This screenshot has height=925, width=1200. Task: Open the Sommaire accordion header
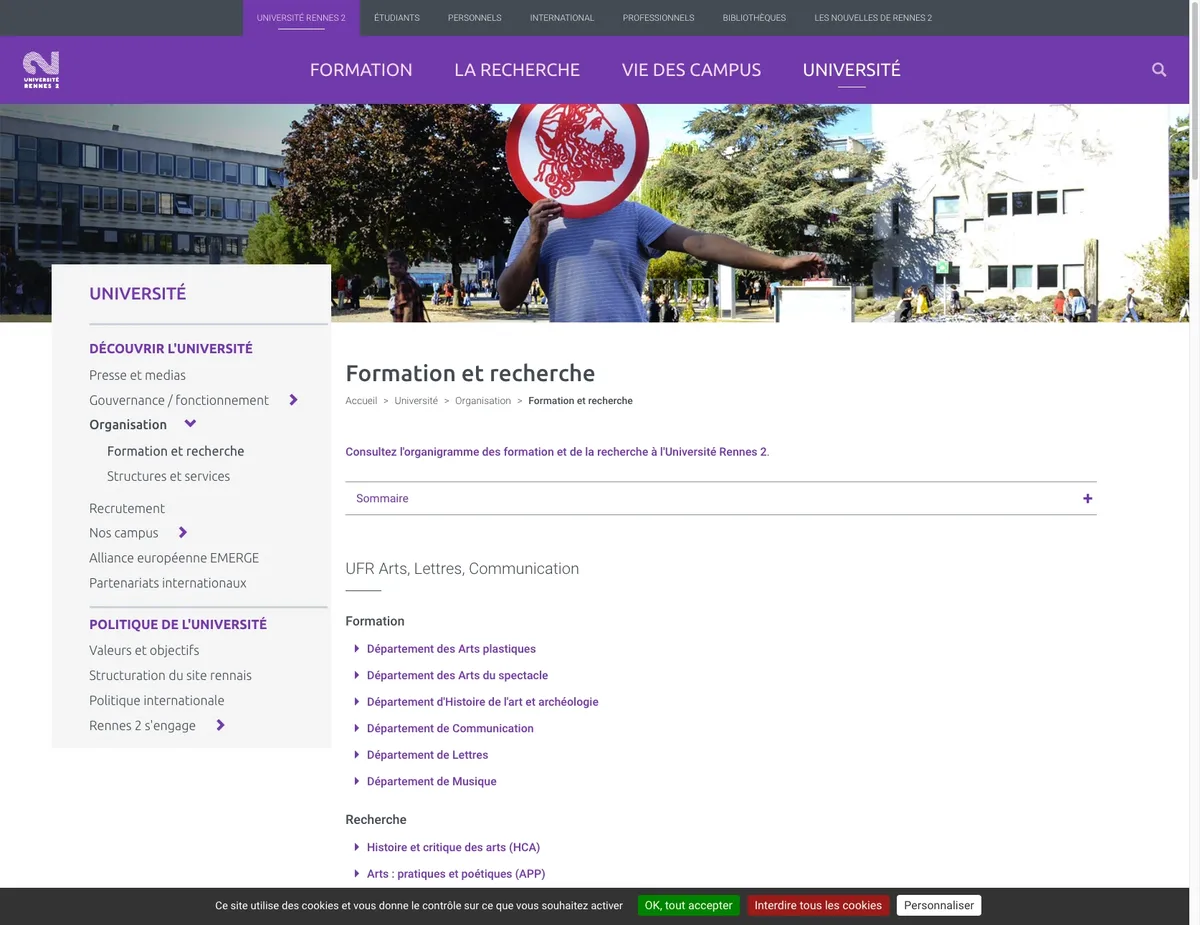(x=721, y=498)
